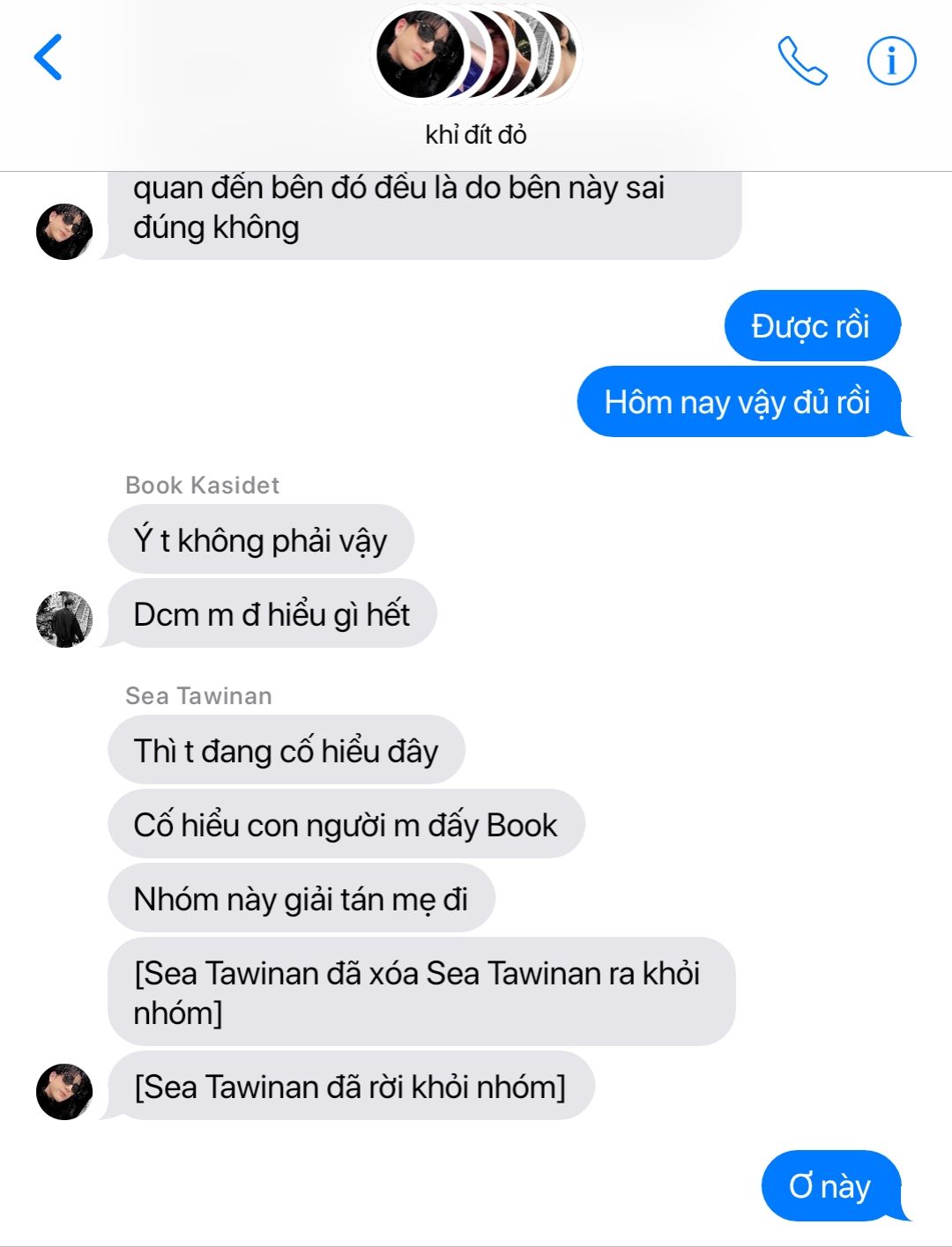This screenshot has height=1247, width=952.
Task: Select the 'Ơ này' sent bubble
Action: coord(831,1186)
